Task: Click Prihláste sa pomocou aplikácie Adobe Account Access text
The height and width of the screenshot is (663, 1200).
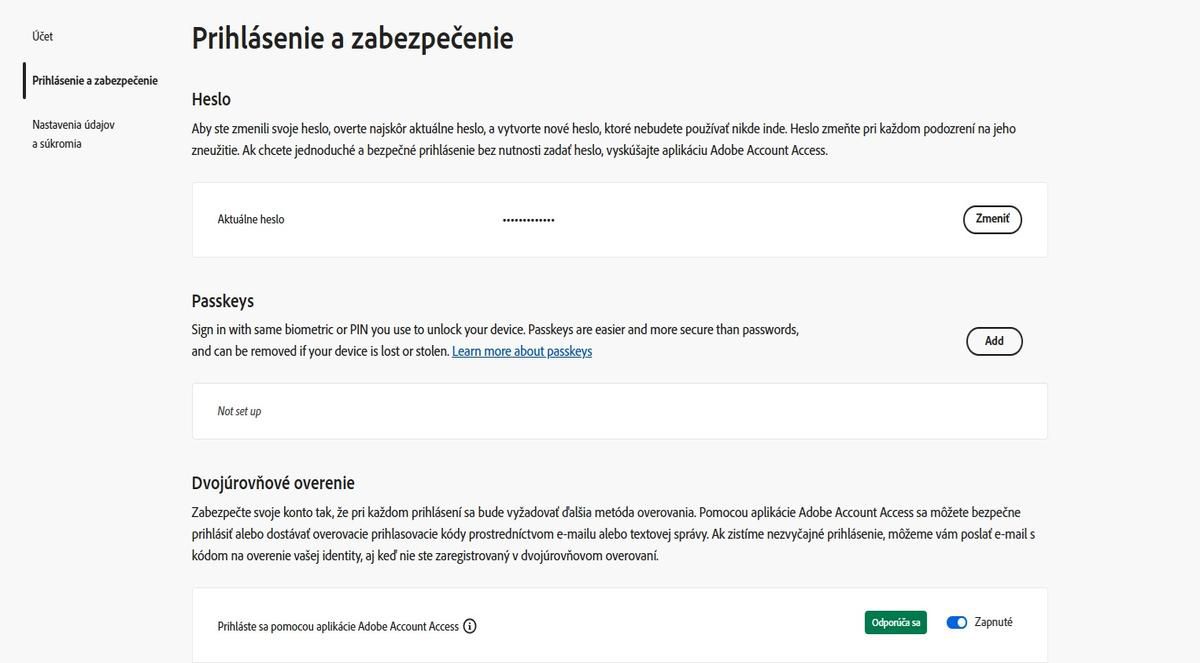Action: (x=338, y=626)
